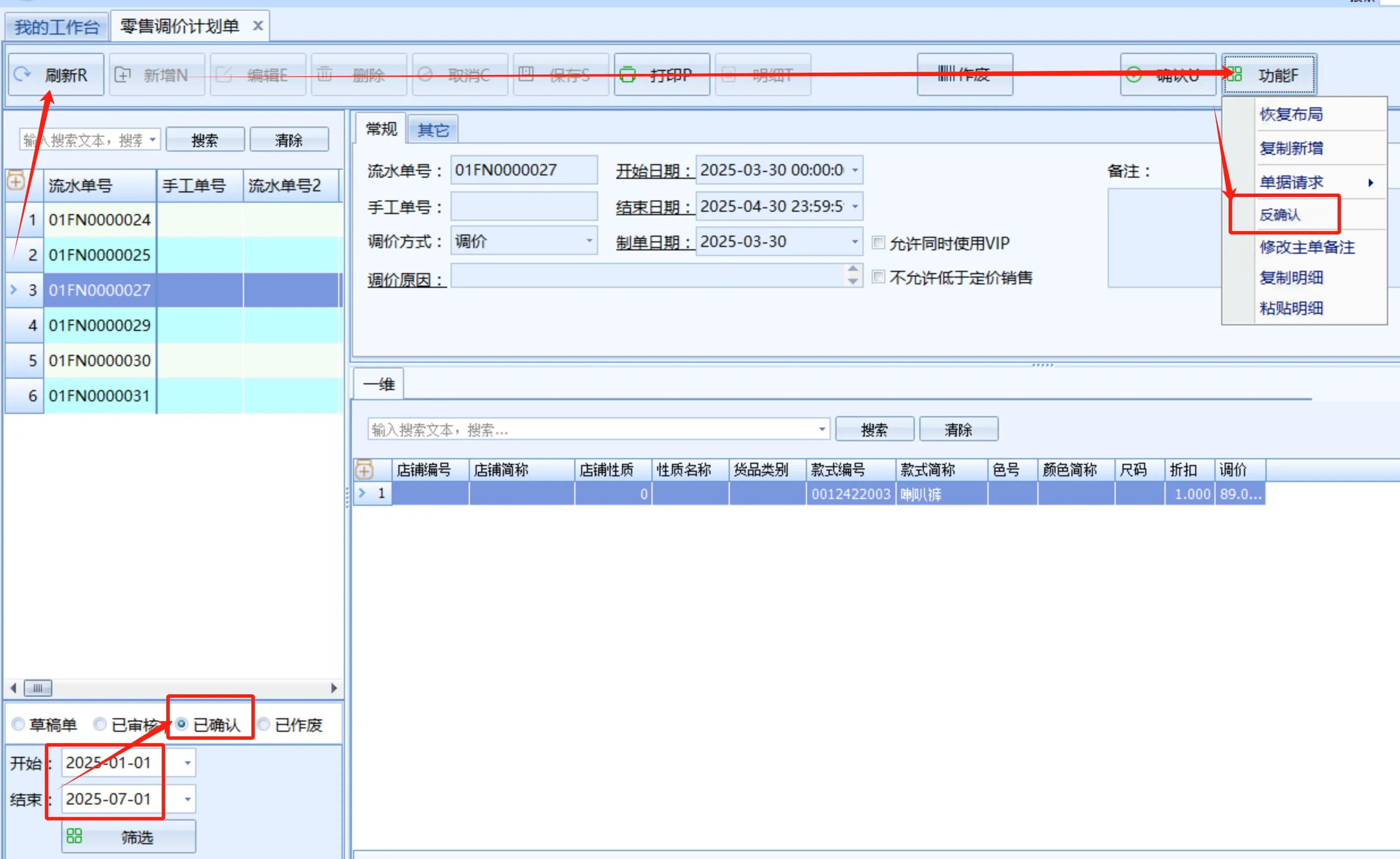
Task: Click the Filter (筛选) green grid icon button
Action: 74,836
